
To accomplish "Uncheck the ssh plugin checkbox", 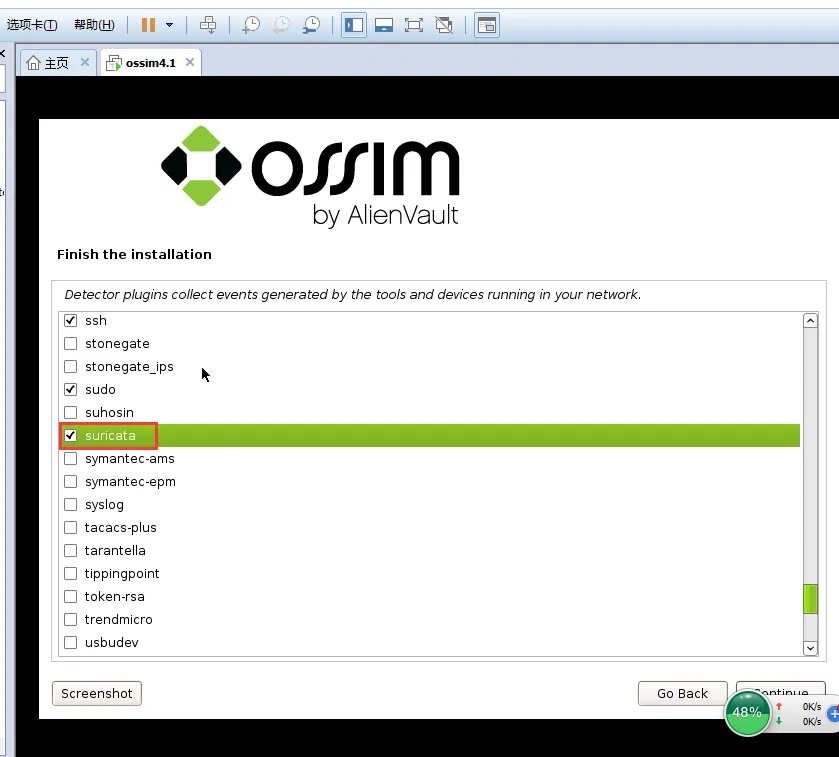I will point(71,320).
